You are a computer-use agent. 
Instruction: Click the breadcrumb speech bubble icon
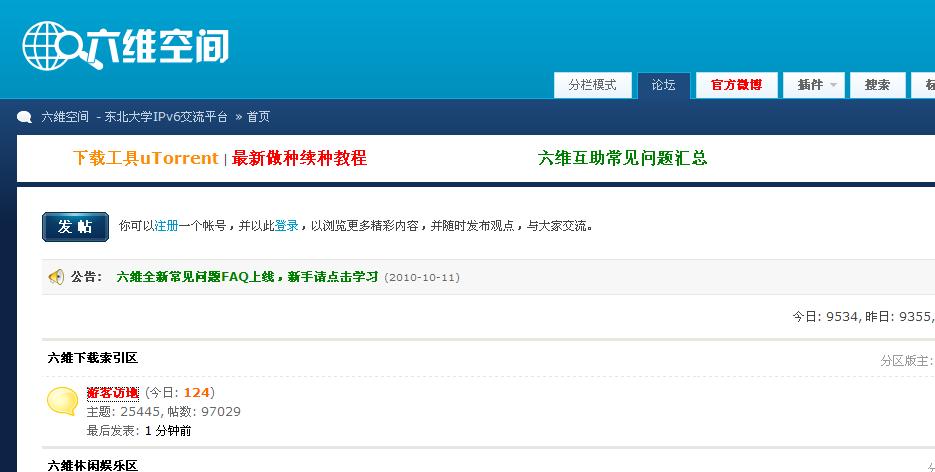point(24,117)
